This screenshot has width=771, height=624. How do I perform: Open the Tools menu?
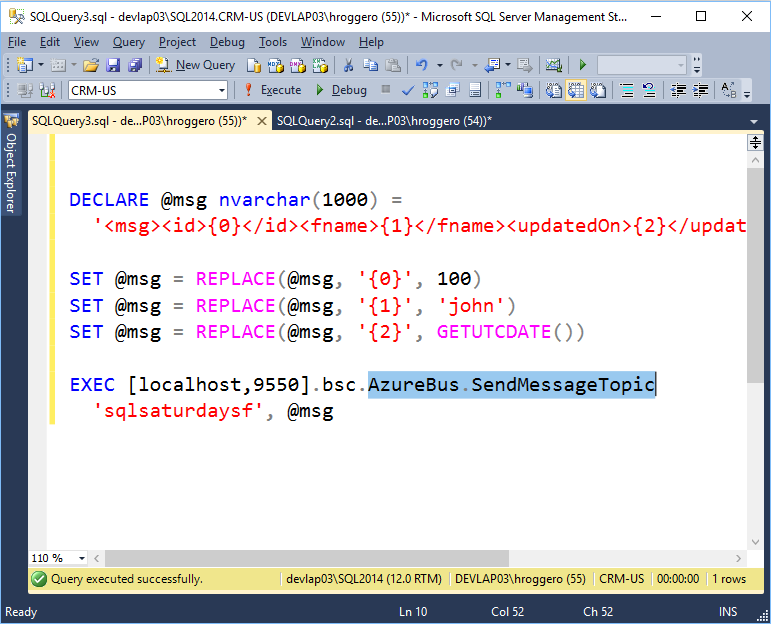[273, 42]
